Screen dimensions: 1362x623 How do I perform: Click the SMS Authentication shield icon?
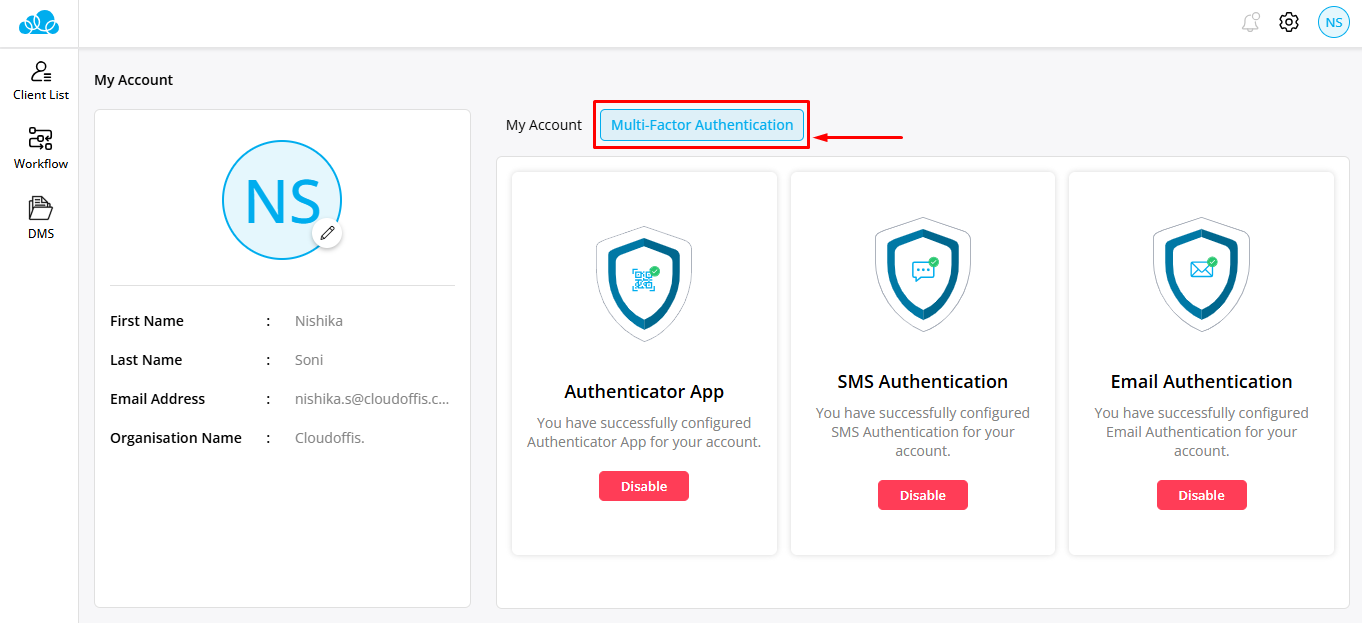point(923,274)
